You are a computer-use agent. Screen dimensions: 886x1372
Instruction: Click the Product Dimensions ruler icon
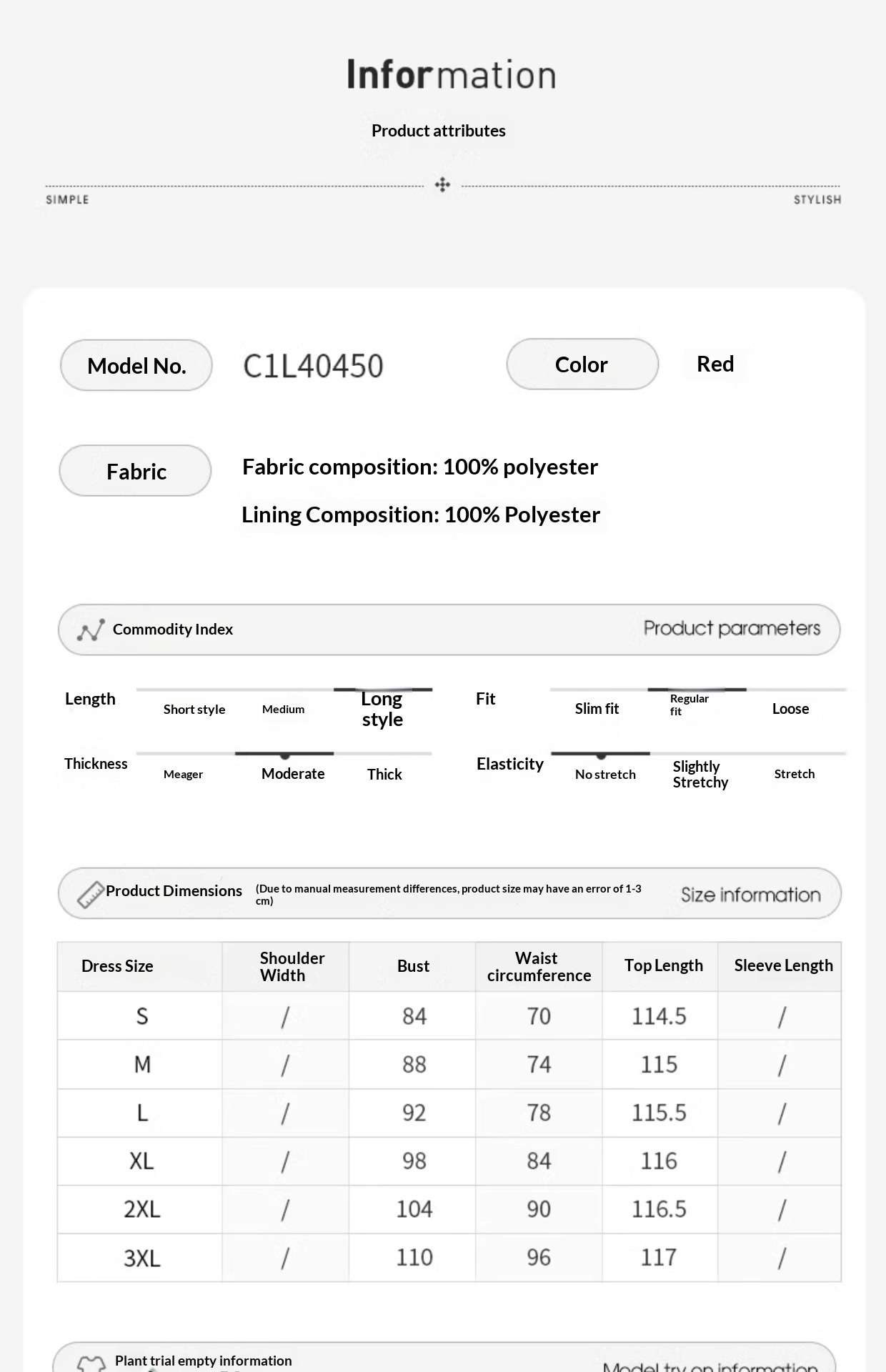click(91, 893)
